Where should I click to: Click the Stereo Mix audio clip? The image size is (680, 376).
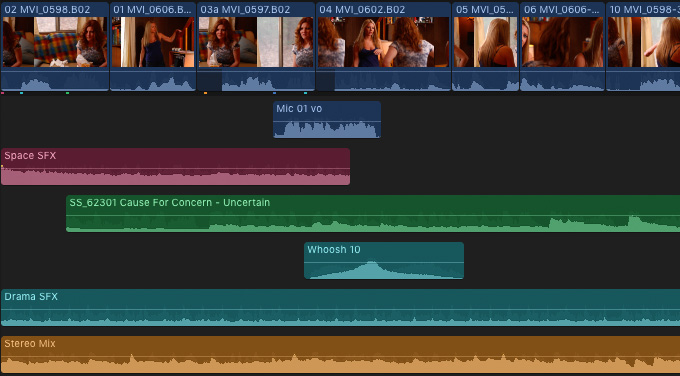coord(340,354)
